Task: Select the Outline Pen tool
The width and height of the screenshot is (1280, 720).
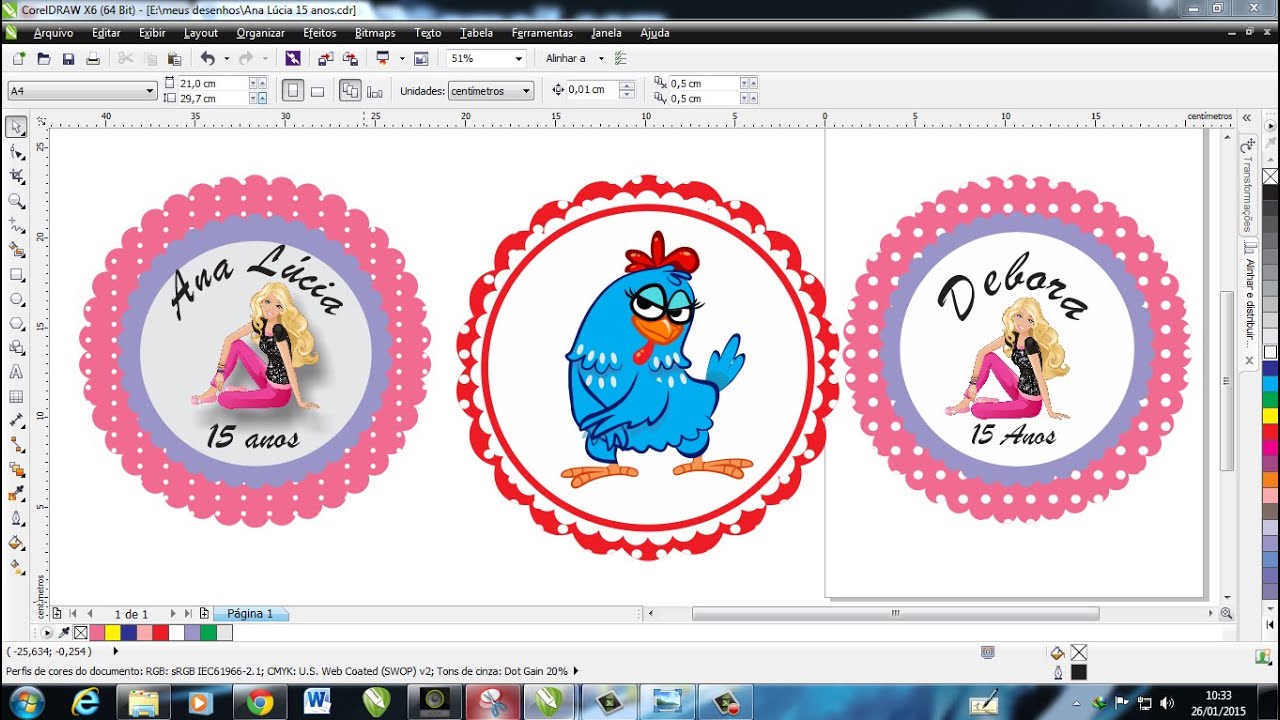Action: pyautogui.click(x=16, y=519)
